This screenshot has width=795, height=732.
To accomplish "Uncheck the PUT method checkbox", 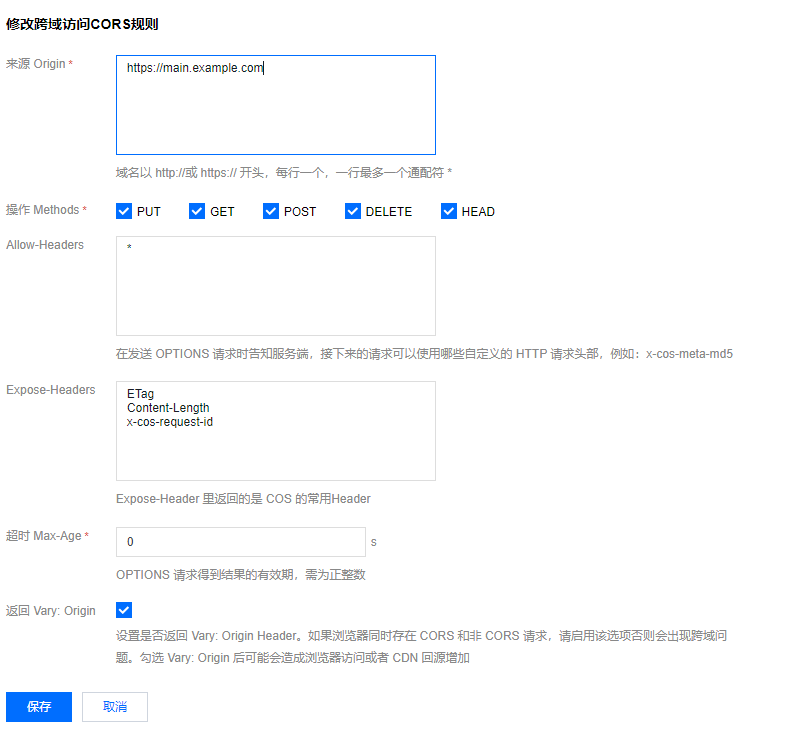I will (x=124, y=211).
